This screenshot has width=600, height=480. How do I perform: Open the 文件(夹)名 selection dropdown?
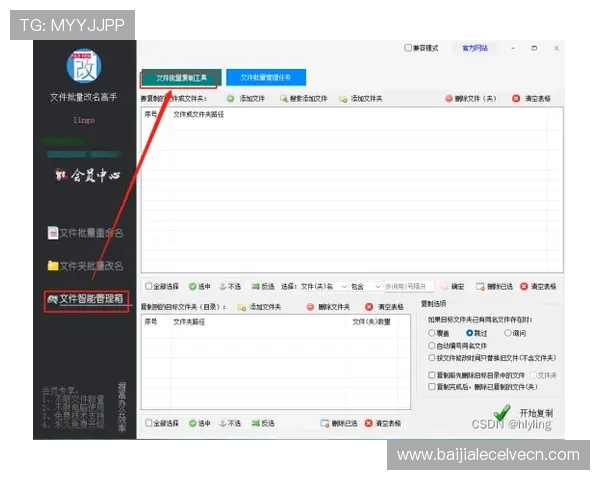pos(324,286)
